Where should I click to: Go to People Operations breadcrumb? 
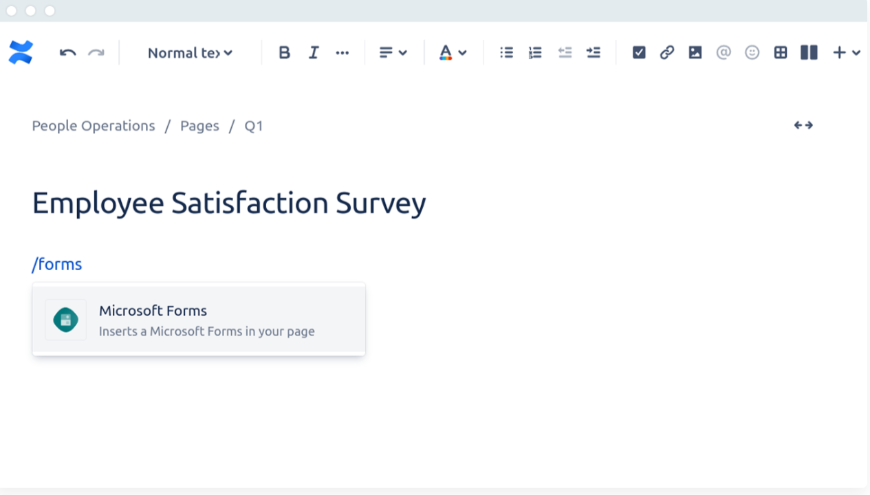point(93,126)
